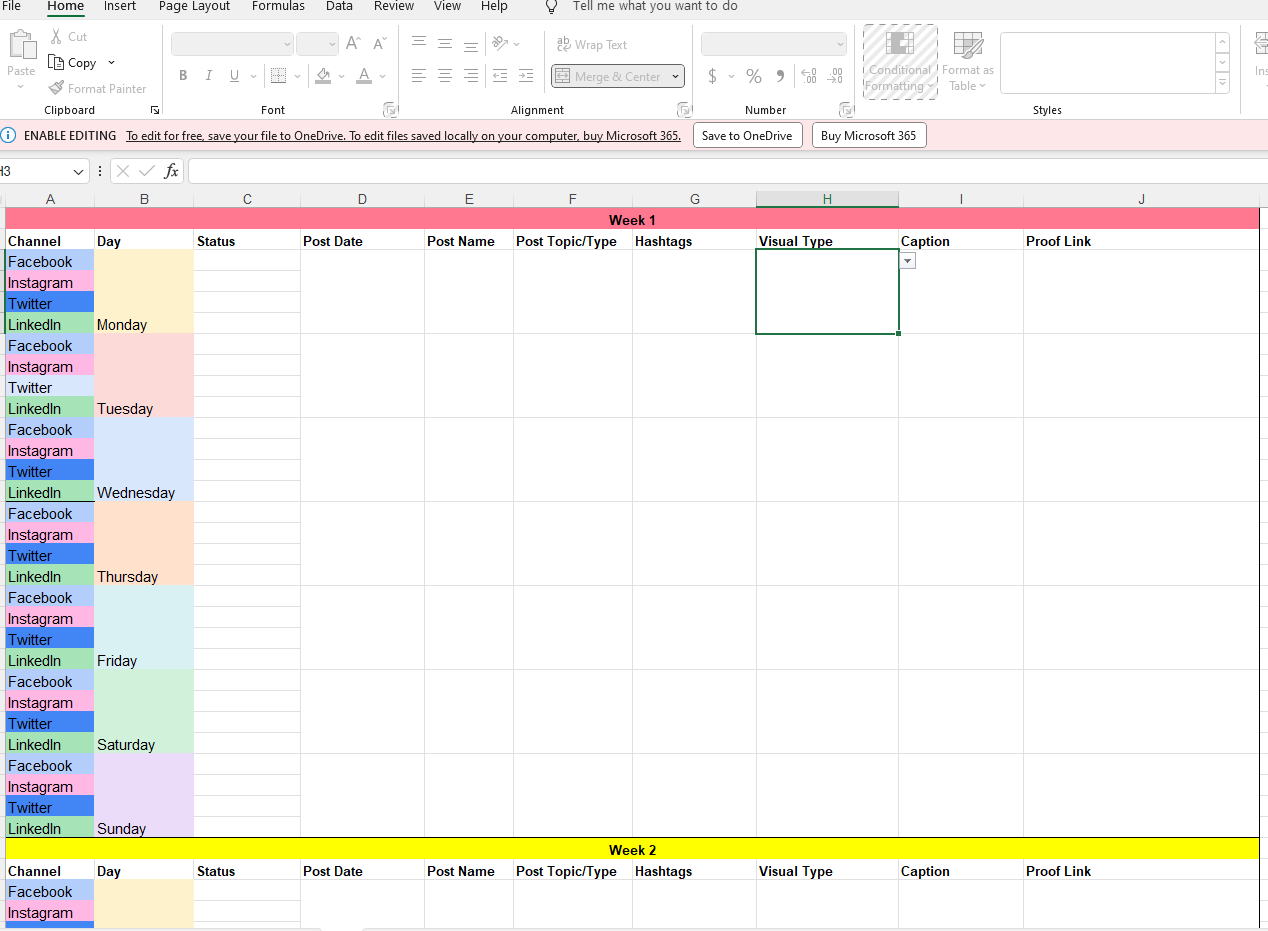Apply the Font Color letter A
The image size is (1268, 931).
tap(364, 76)
